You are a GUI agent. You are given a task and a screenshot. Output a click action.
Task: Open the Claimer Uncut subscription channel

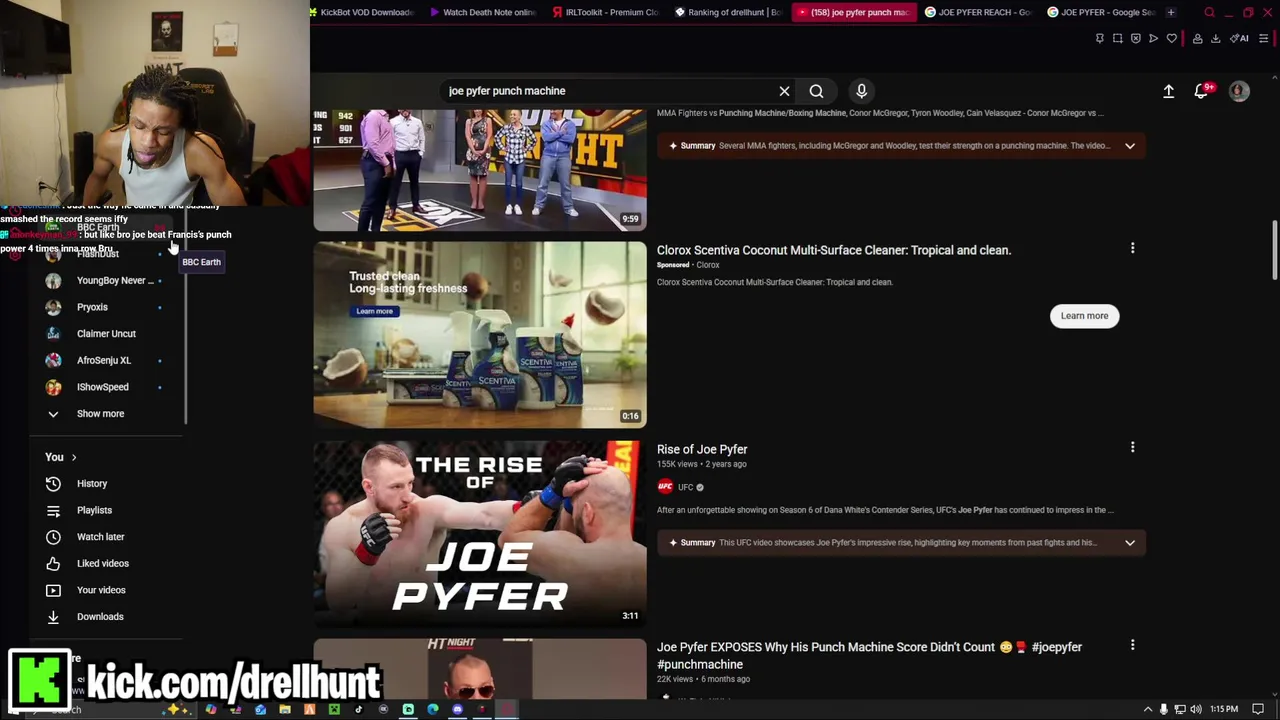click(106, 334)
